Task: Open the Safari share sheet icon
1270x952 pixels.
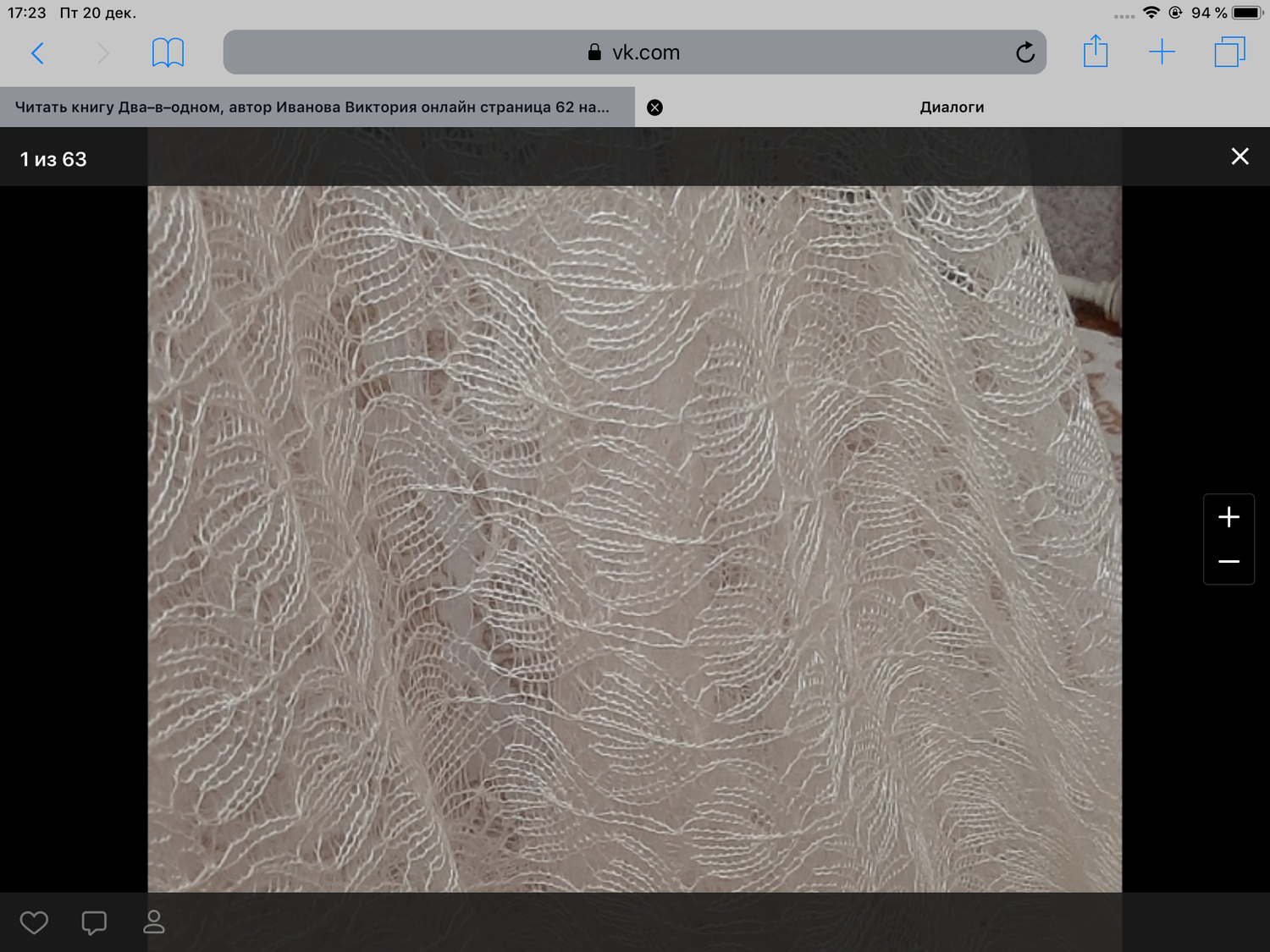Action: [1096, 51]
